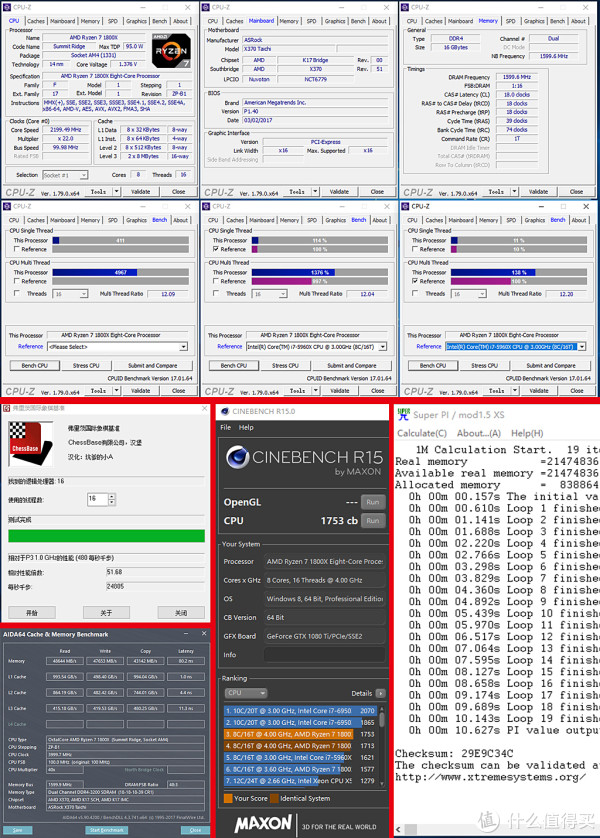The image size is (600, 838).
Task: Select ranking row 1 Intel Core i7-6950 scoring 2070
Action: click(x=300, y=711)
